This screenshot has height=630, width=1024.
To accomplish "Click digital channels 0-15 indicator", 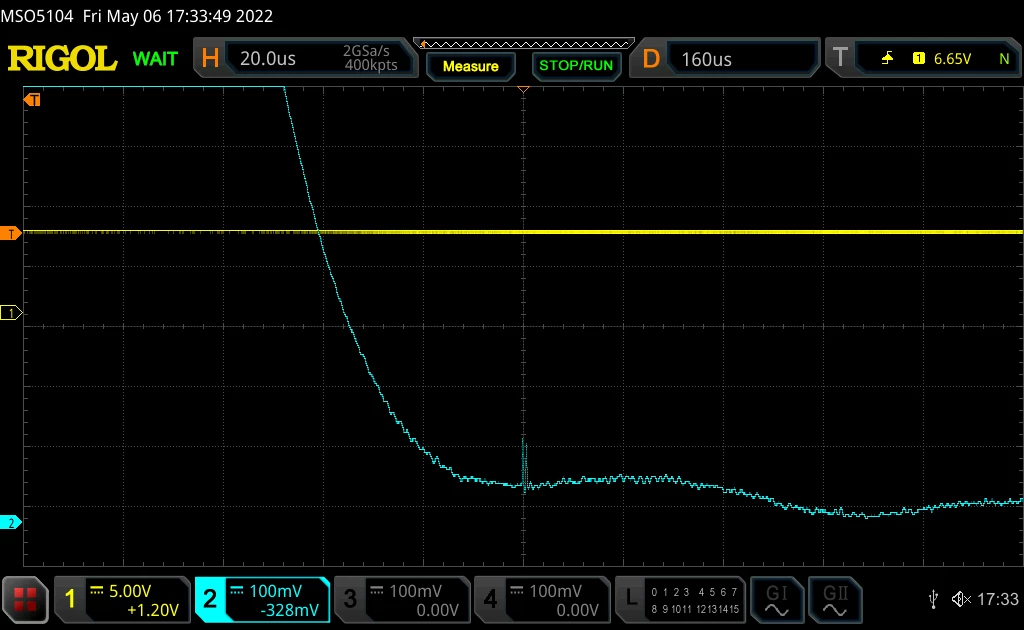I will 695,600.
